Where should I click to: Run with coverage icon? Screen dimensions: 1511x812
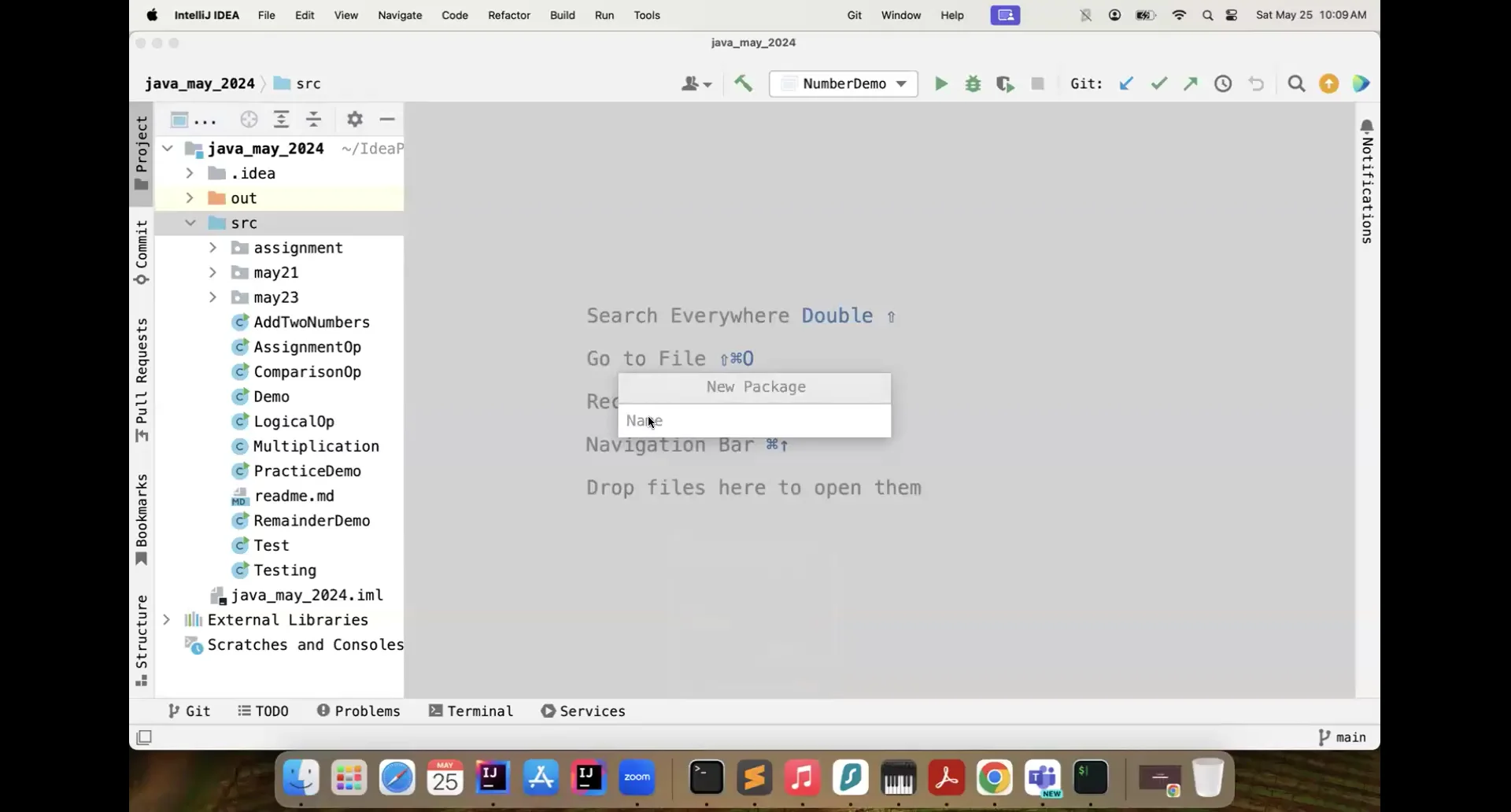(1006, 83)
